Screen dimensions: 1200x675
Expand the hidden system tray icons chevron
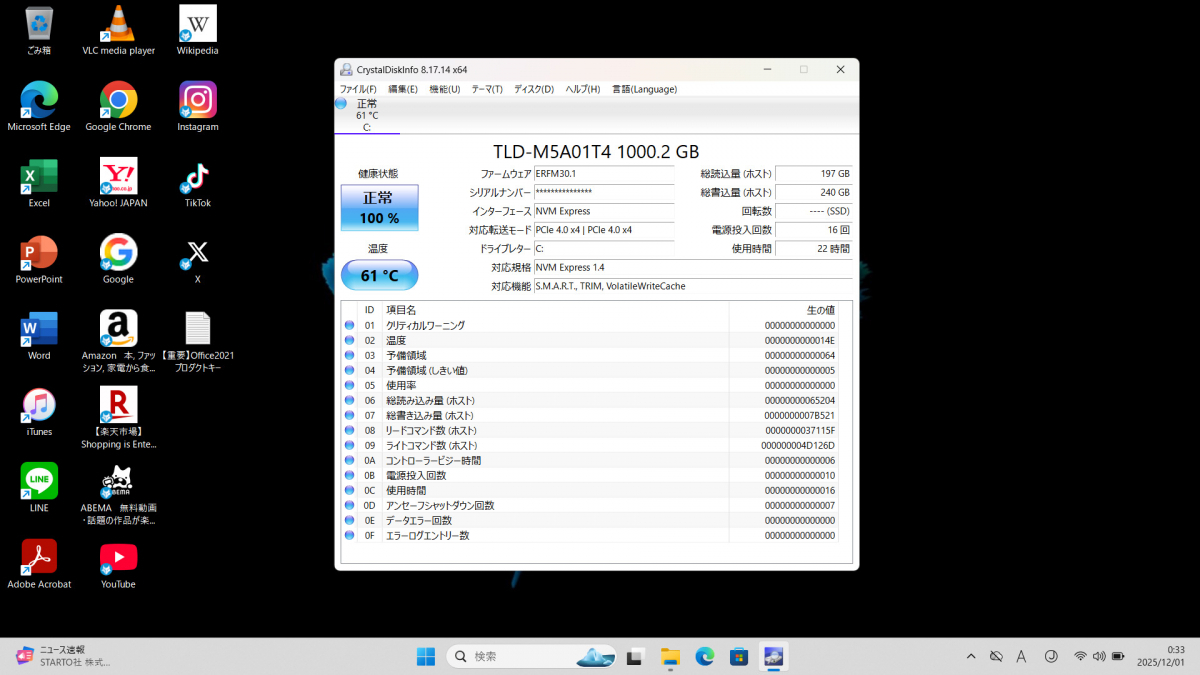coord(970,656)
